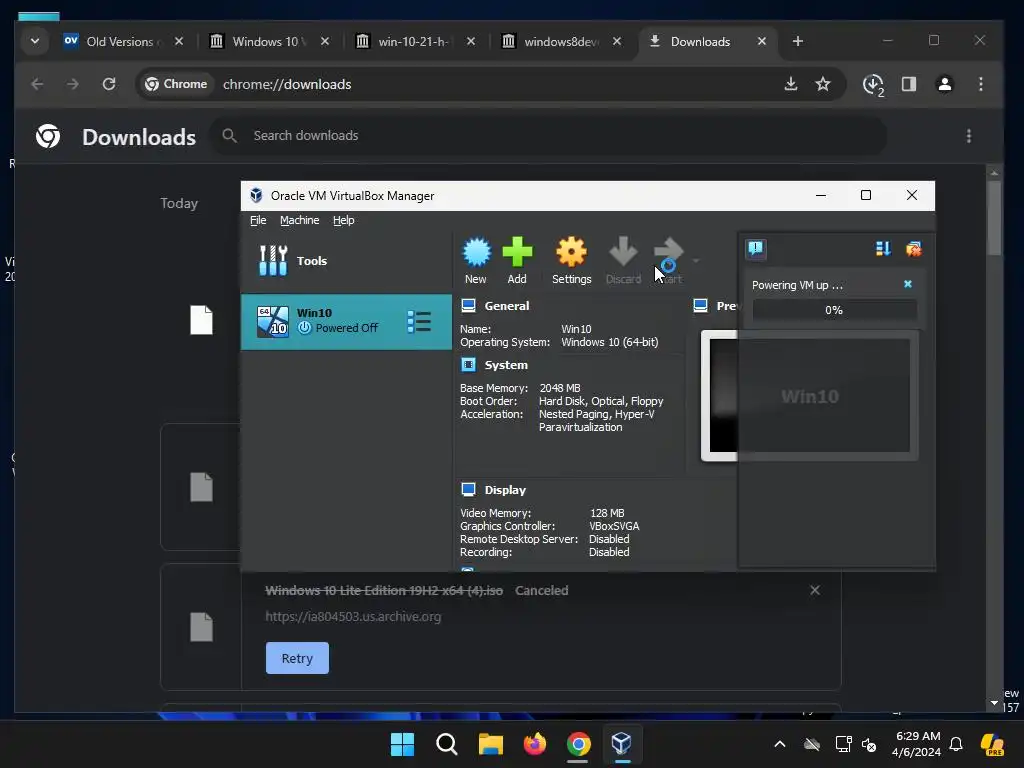1024x768 pixels.
Task: Open the Machine menu in VirtualBox
Action: [300, 220]
